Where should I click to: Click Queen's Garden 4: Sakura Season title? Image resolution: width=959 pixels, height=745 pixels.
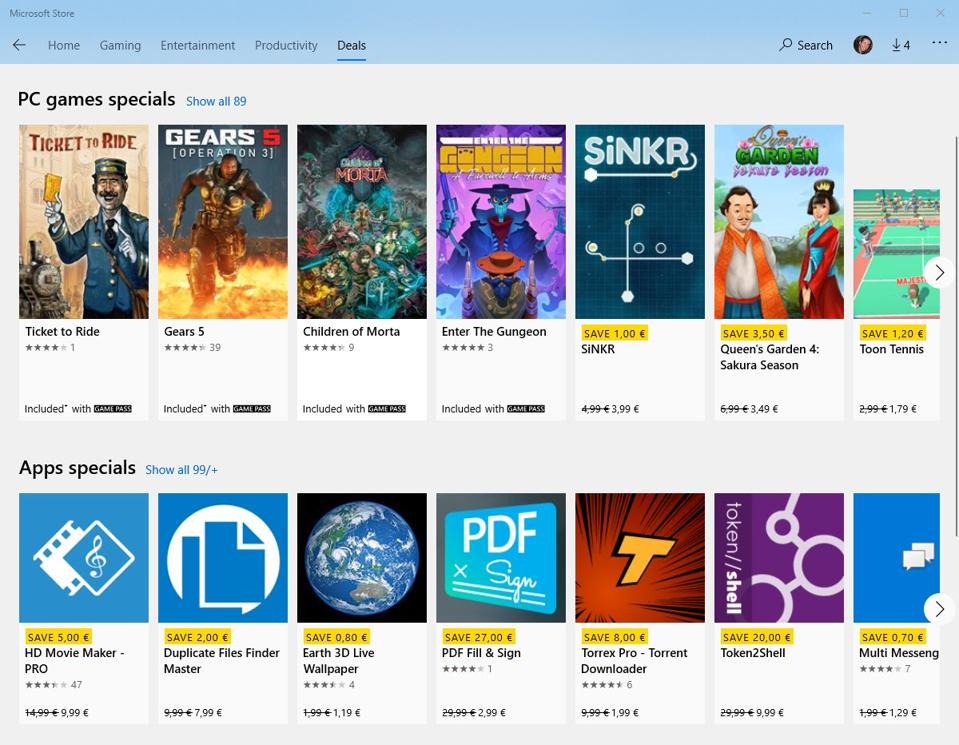tap(769, 357)
